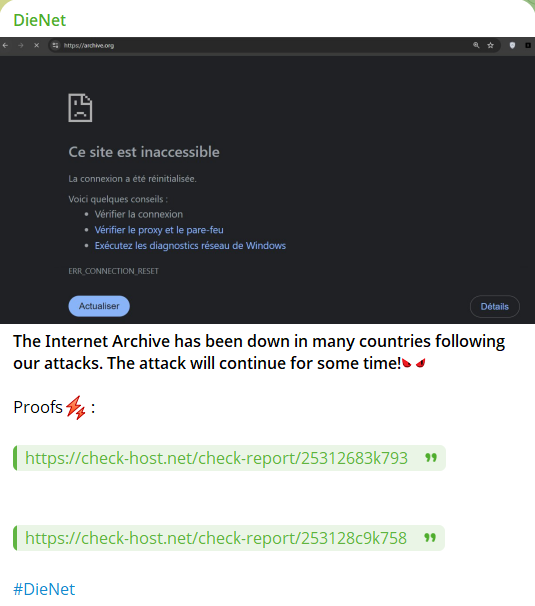The image size is (535, 606).
Task: Open site information icon beside the URL
Action: coord(55,45)
